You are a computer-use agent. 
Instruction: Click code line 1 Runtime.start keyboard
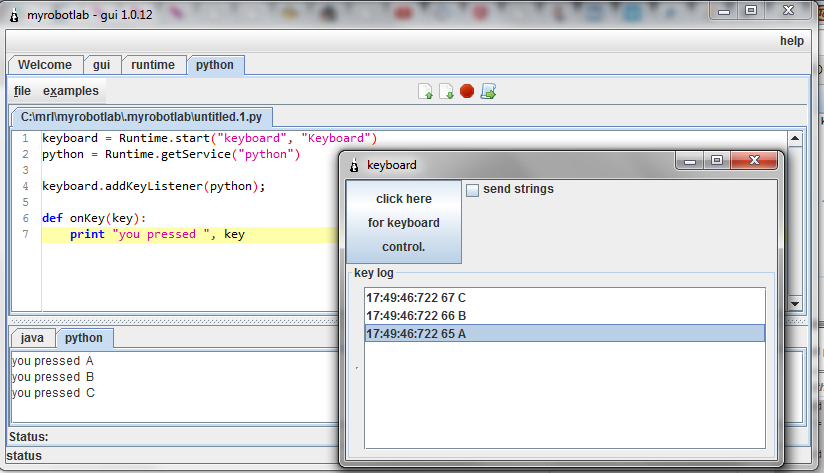click(210, 138)
